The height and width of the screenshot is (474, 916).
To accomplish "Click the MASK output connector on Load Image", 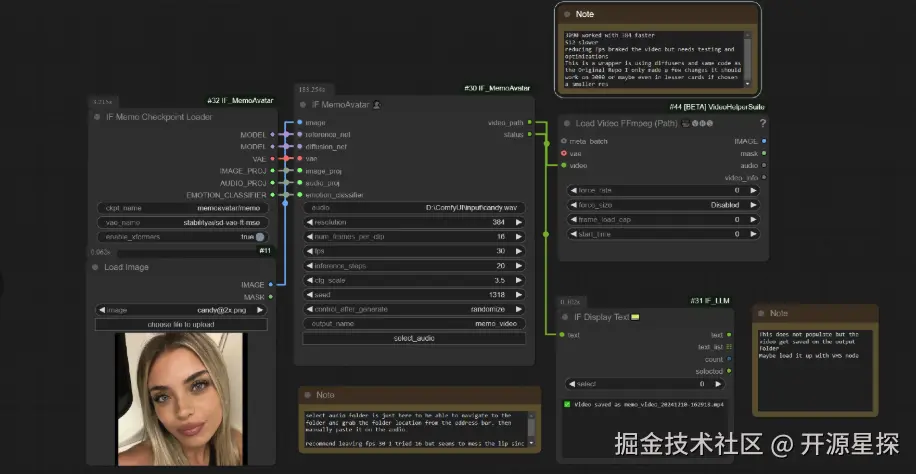I will [x=270, y=297].
